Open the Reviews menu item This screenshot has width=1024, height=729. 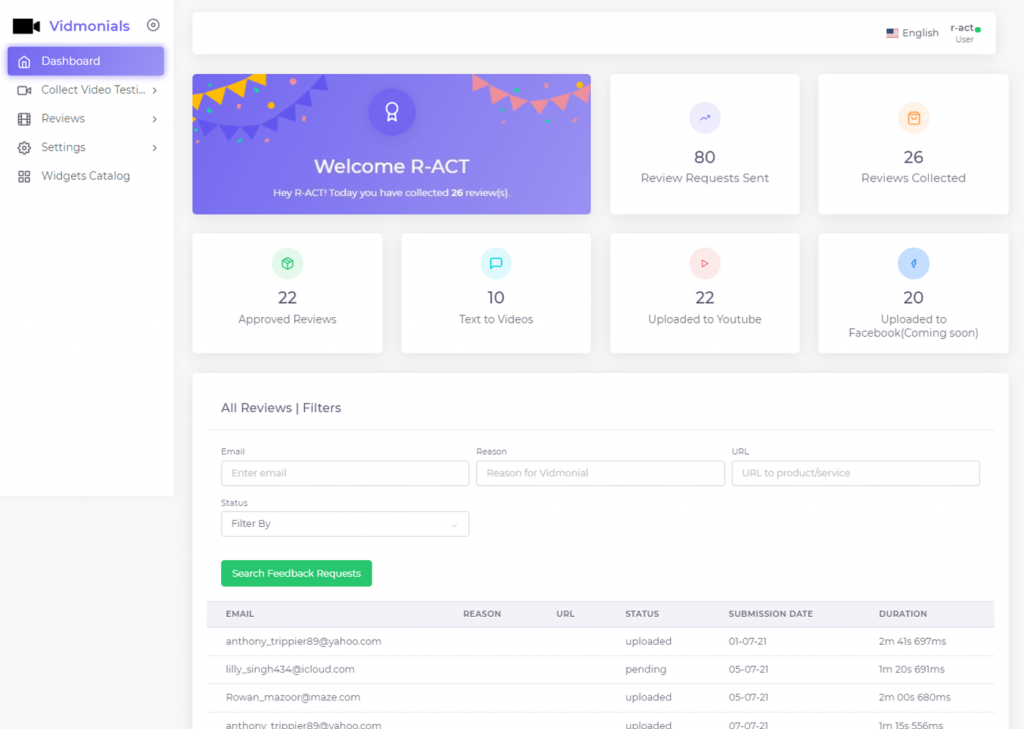86,119
